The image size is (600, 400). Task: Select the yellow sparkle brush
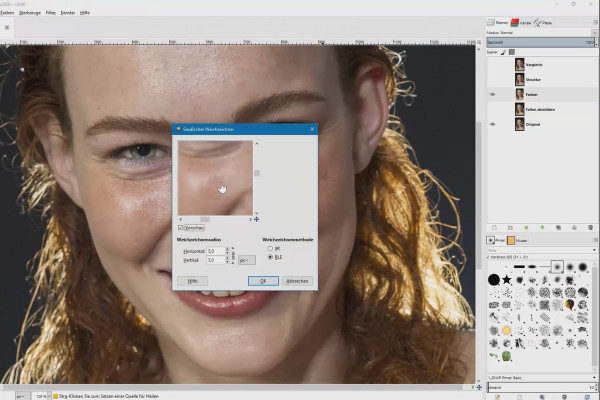pyautogui.click(x=507, y=330)
